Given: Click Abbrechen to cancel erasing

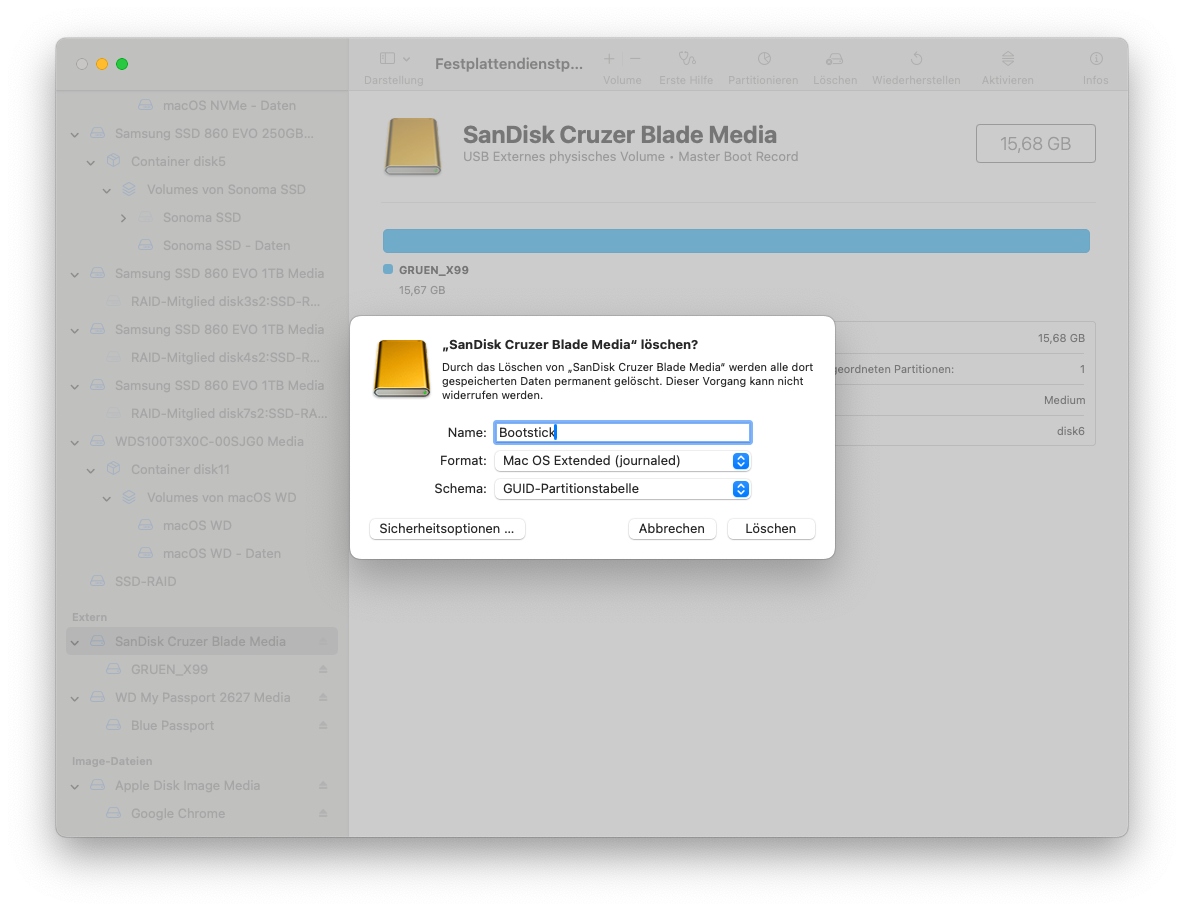Looking at the screenshot, I should click(x=672, y=529).
